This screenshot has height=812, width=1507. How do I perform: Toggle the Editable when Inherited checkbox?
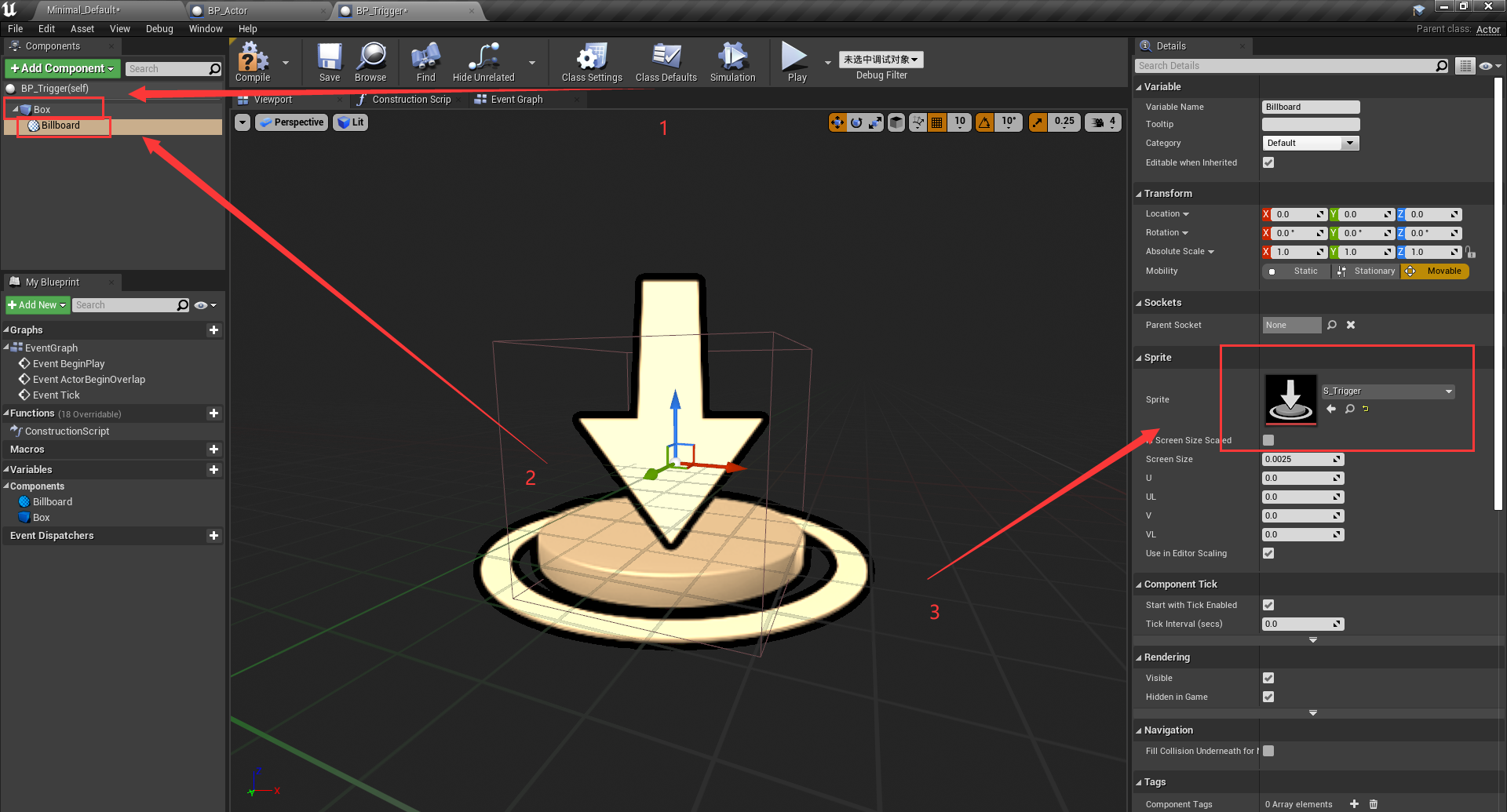tap(1268, 163)
